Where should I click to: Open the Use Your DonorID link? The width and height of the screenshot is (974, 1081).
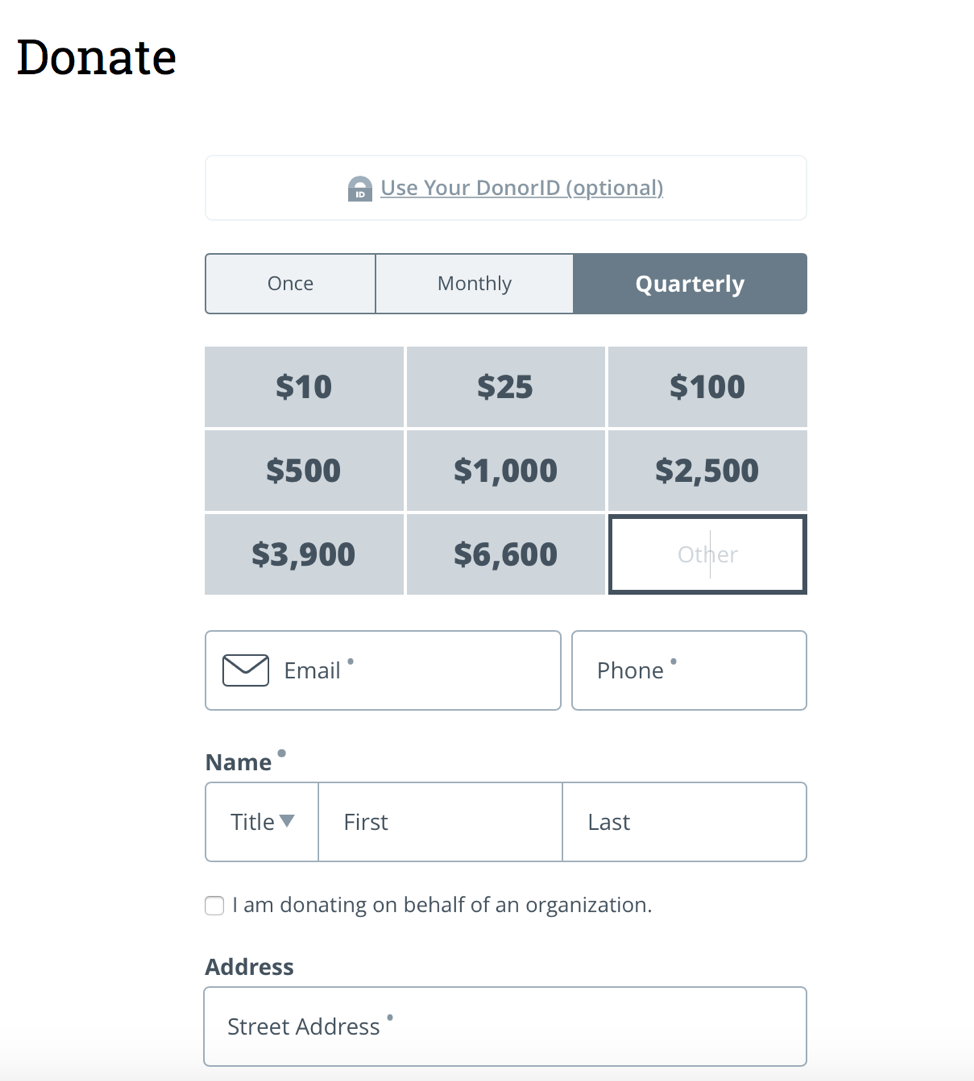pos(522,188)
